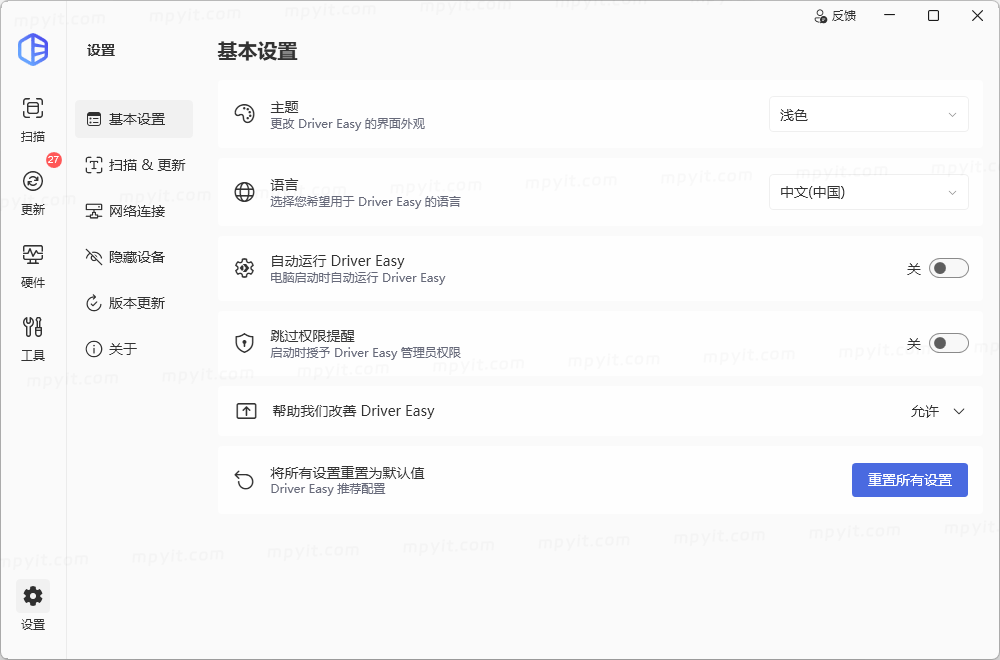Maximize the Driver Easy window
1000x660 pixels.
point(933,15)
